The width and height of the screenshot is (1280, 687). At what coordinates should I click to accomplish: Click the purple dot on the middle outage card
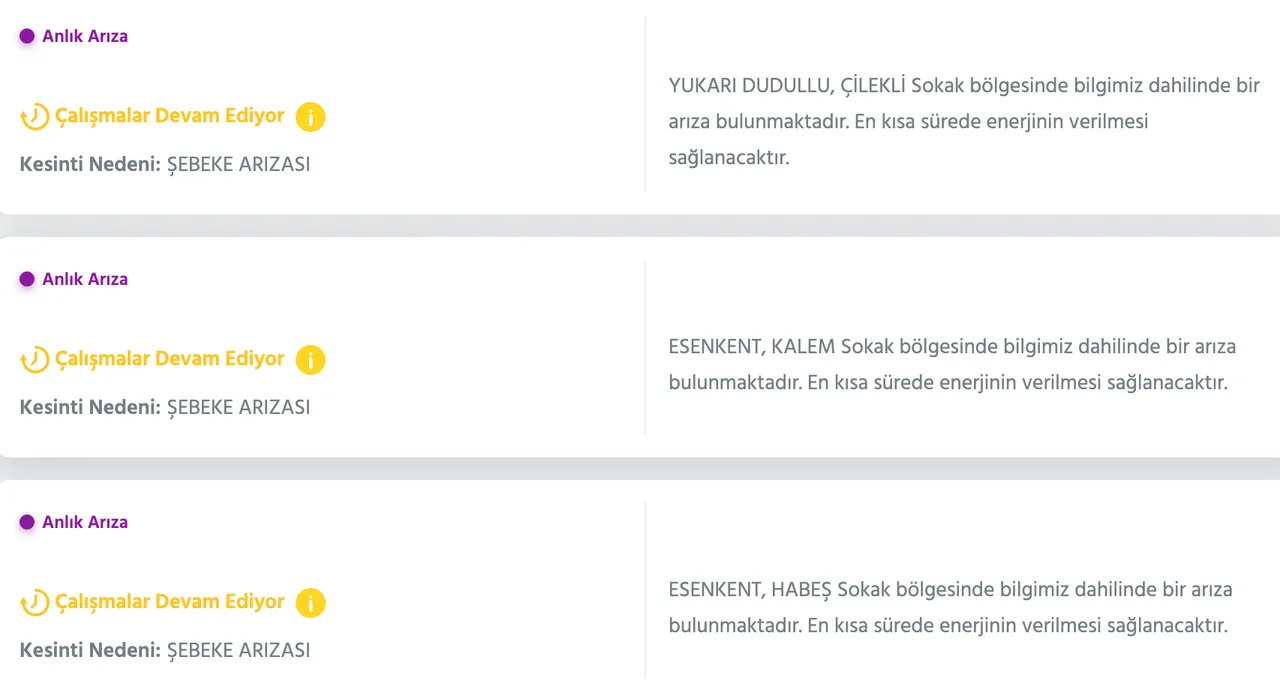pos(24,278)
